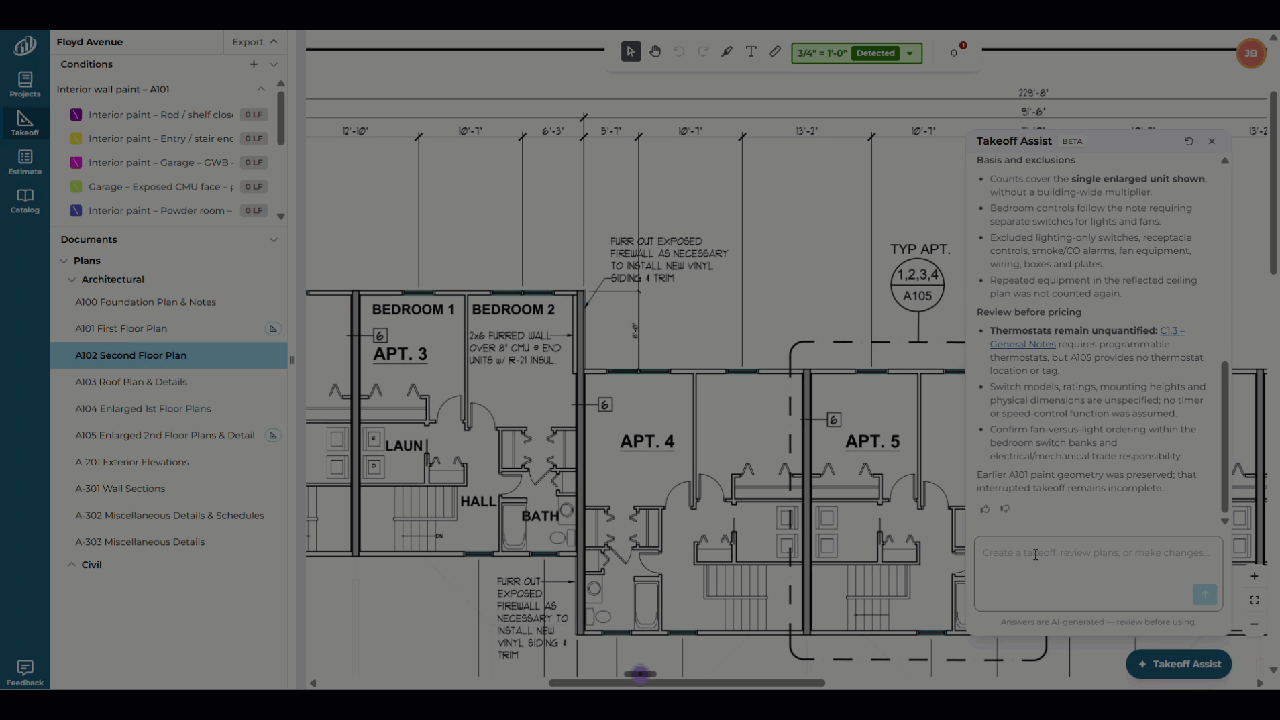Open the scale dropdown showing 3/4" = 1'-0"

pyautogui.click(x=856, y=53)
